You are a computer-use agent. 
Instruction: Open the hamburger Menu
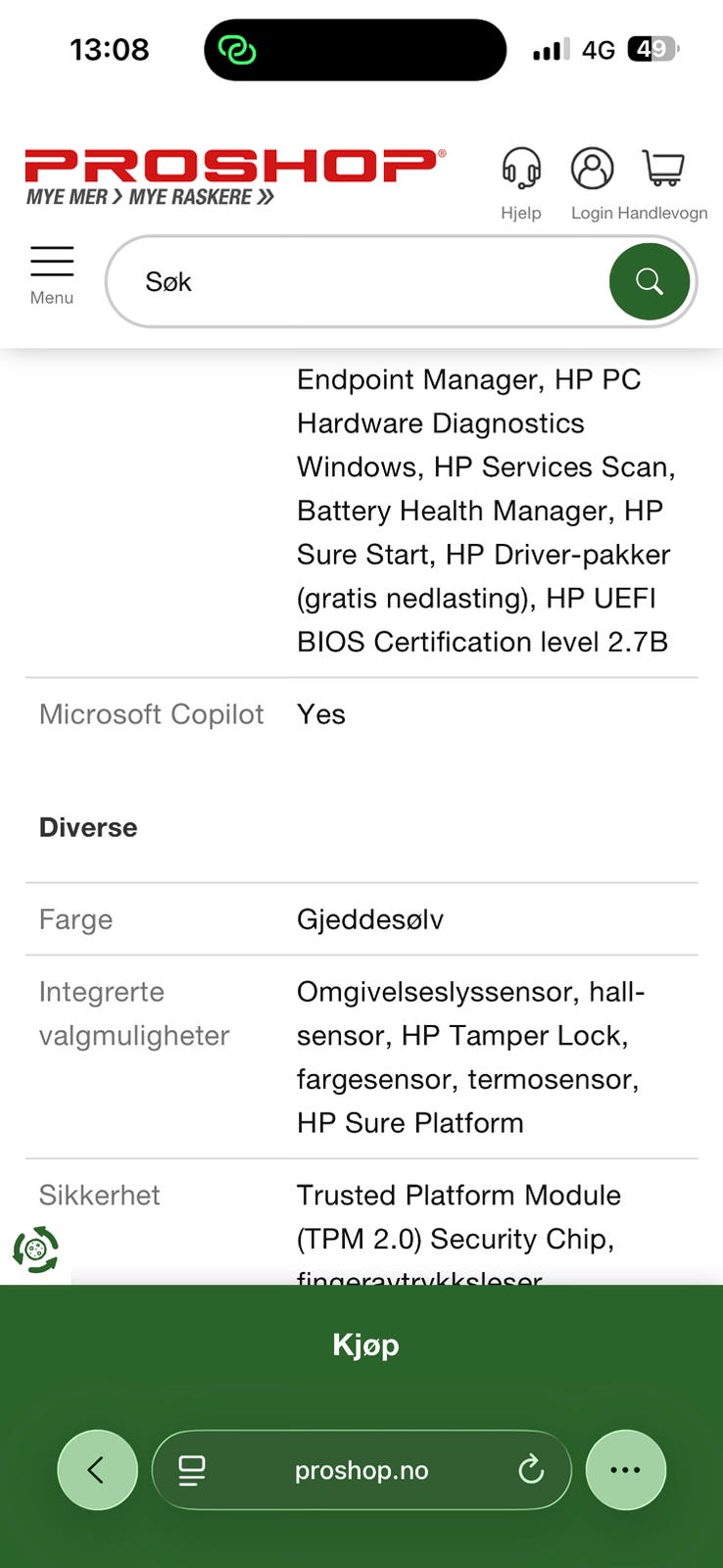pos(52,274)
